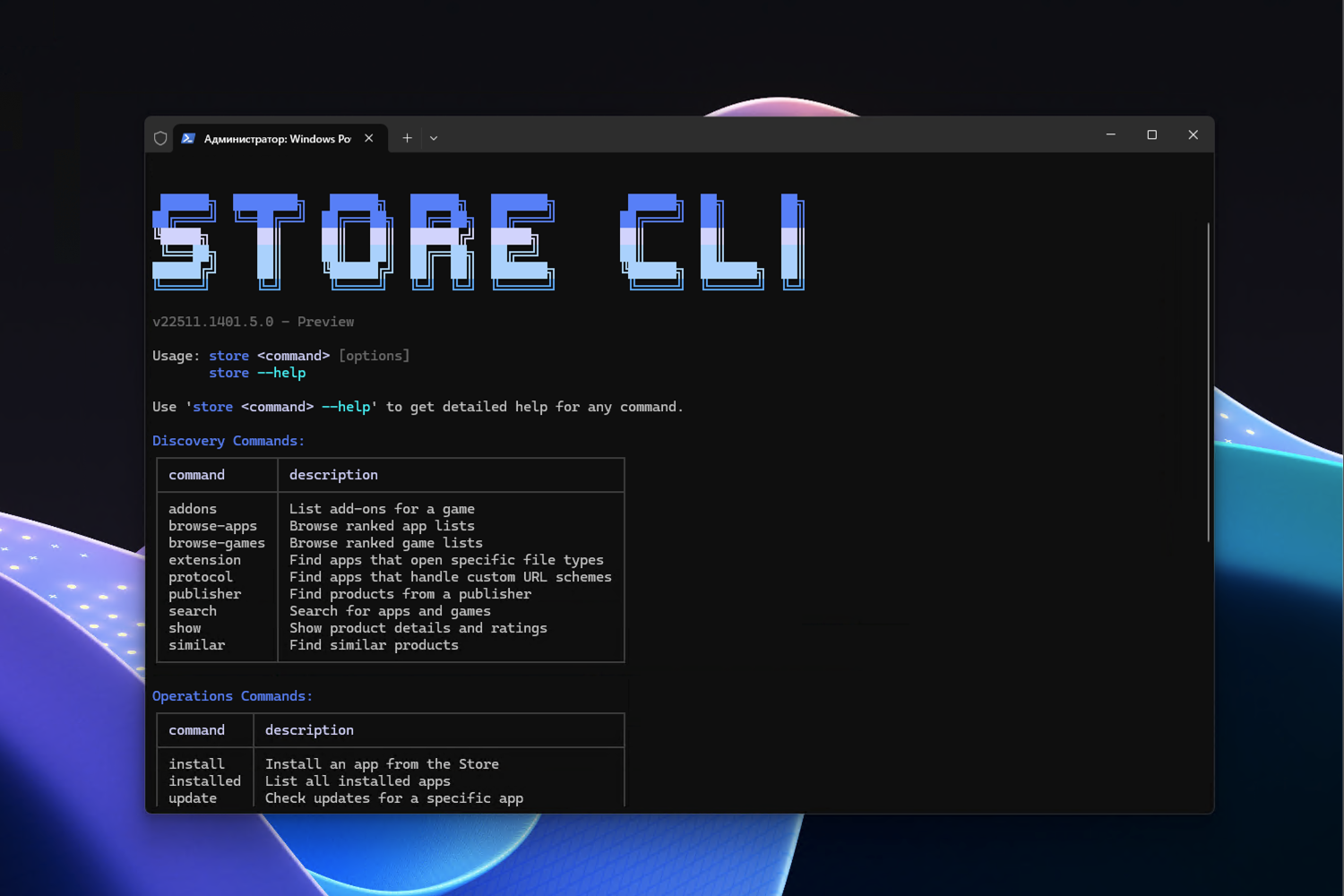Click the administrator shield icon in the title bar
1344x896 pixels.
[x=160, y=138]
